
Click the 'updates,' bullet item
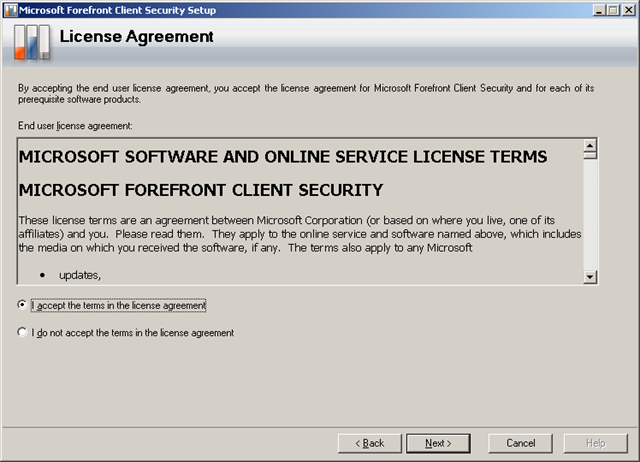[80, 275]
